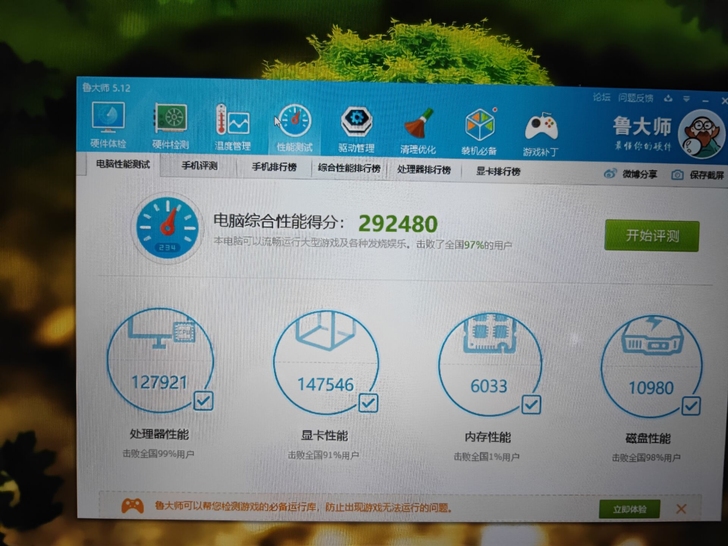Click the 鲁大师 5.12 window title
Screen dimensions: 728x546
[106, 88]
